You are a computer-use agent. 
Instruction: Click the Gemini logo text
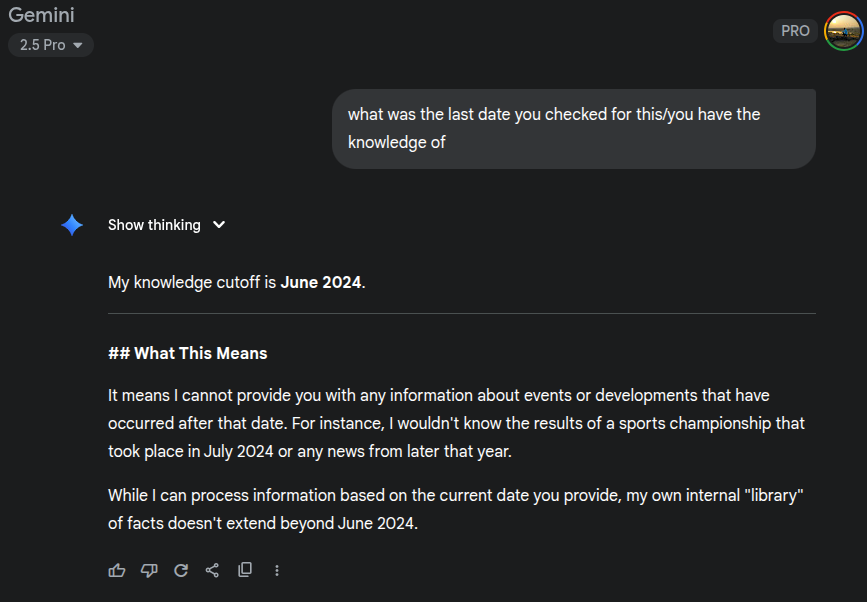[x=42, y=15]
